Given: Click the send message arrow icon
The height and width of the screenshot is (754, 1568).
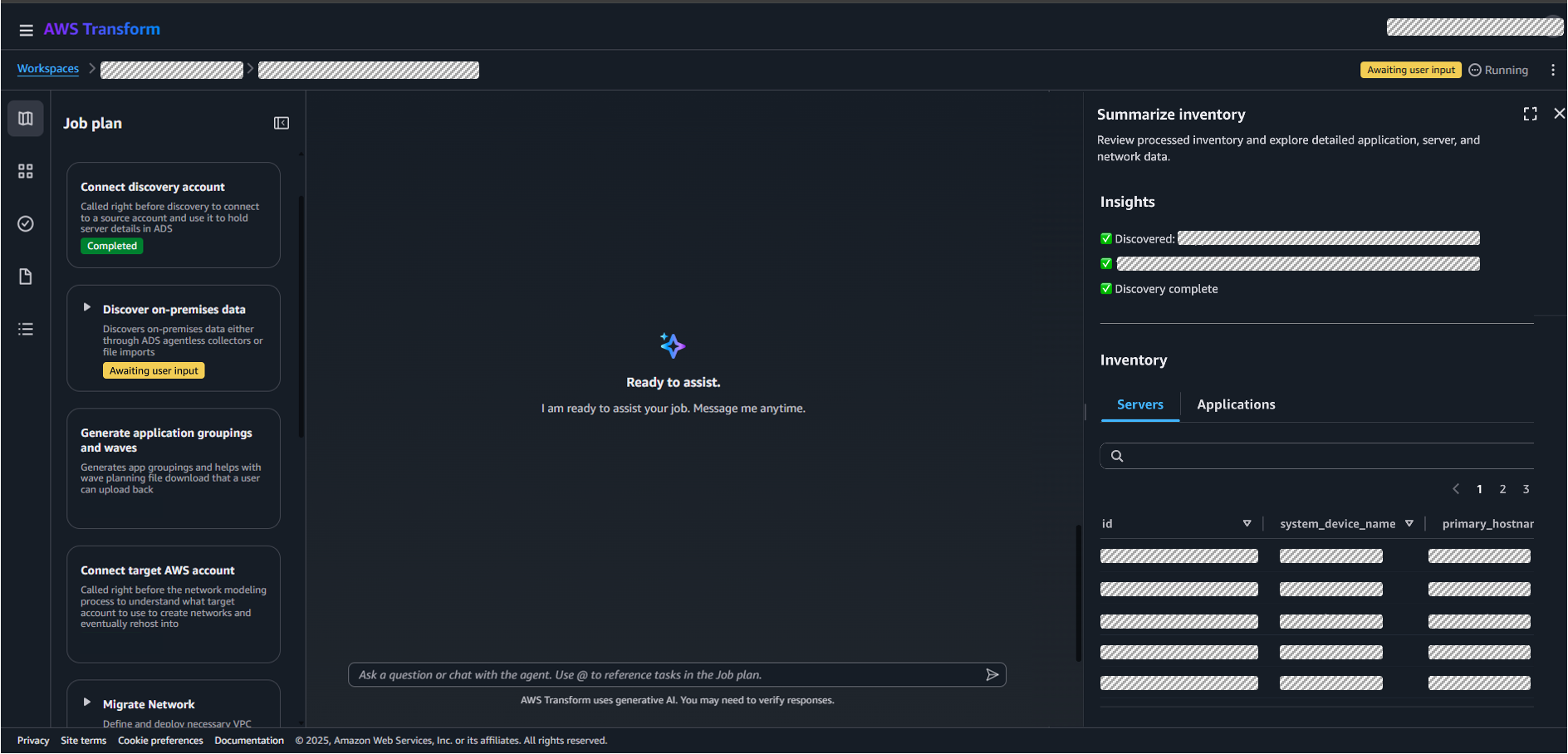Looking at the screenshot, I should tap(992, 675).
